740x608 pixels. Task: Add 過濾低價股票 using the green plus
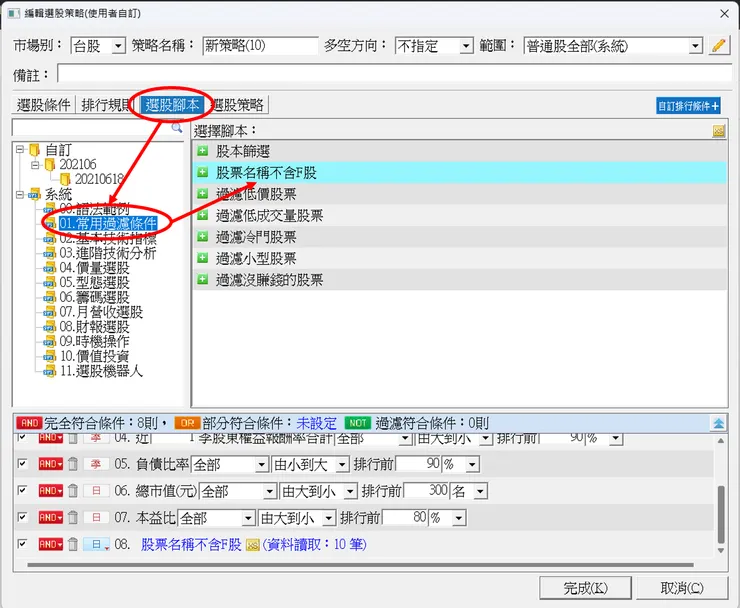click(202, 194)
